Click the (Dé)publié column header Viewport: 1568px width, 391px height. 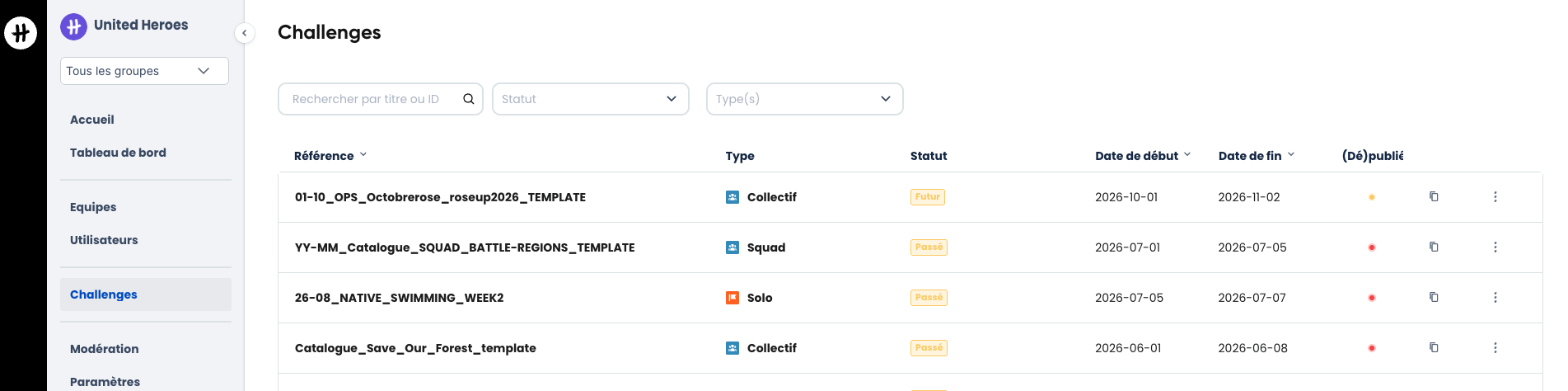click(1373, 156)
